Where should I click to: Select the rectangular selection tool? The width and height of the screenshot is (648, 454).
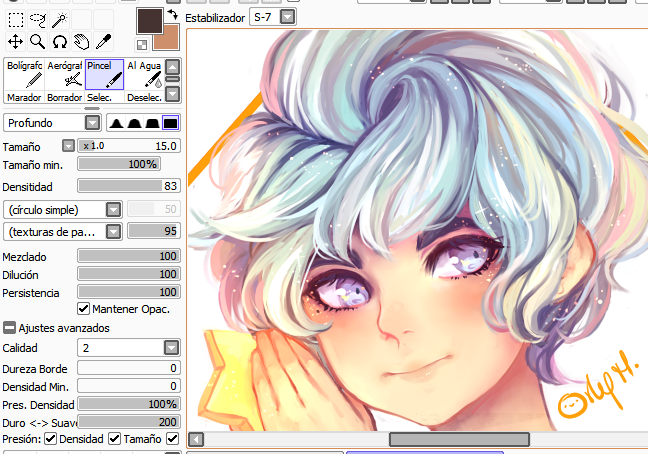click(x=16, y=19)
